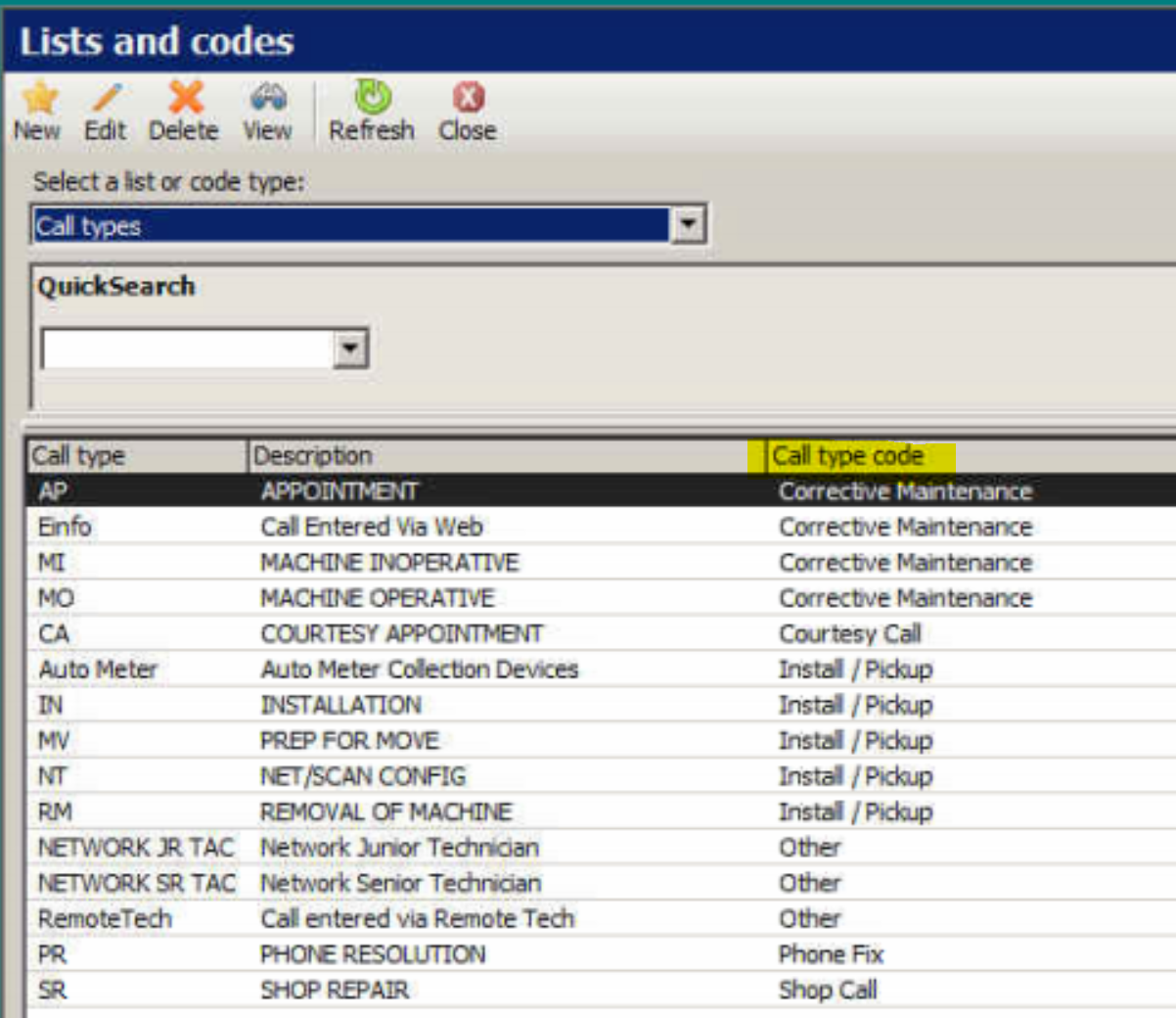
Task: Click PREP FOR MOVE description cell
Action: pos(349,741)
